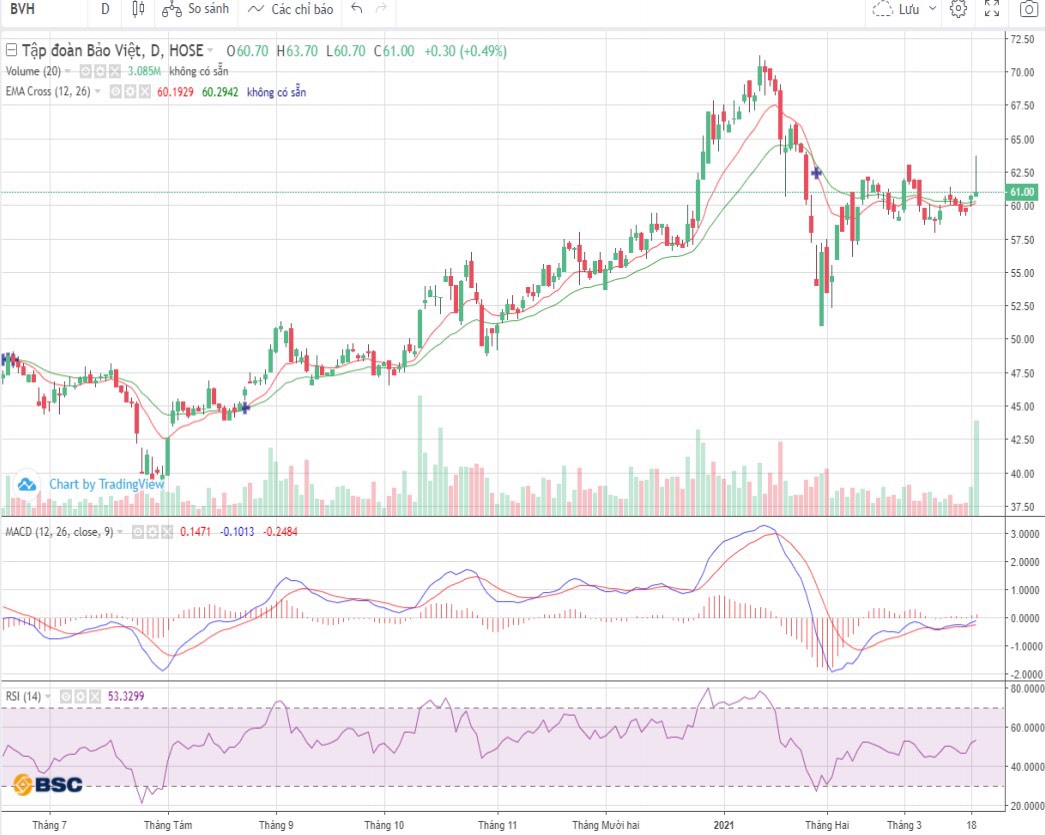
Task: Click the redo arrow in the toolbar
Action: [380, 10]
